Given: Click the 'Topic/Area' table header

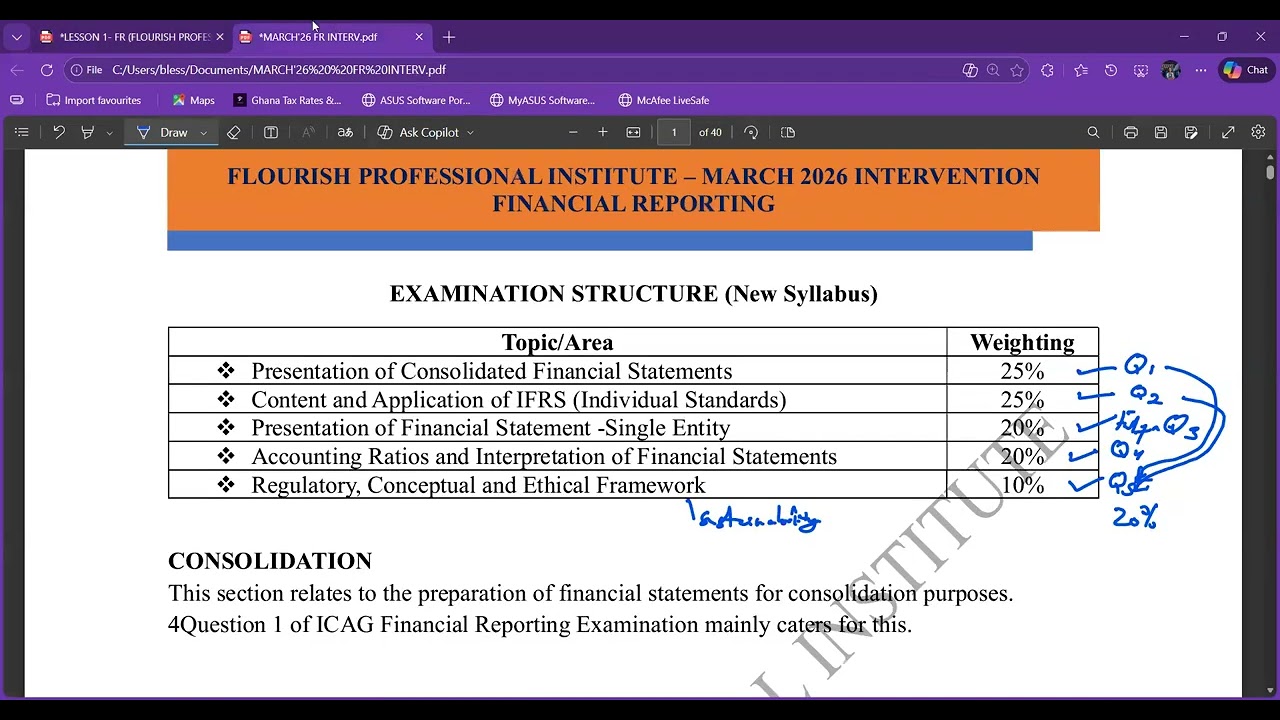Looking at the screenshot, I should point(557,343).
